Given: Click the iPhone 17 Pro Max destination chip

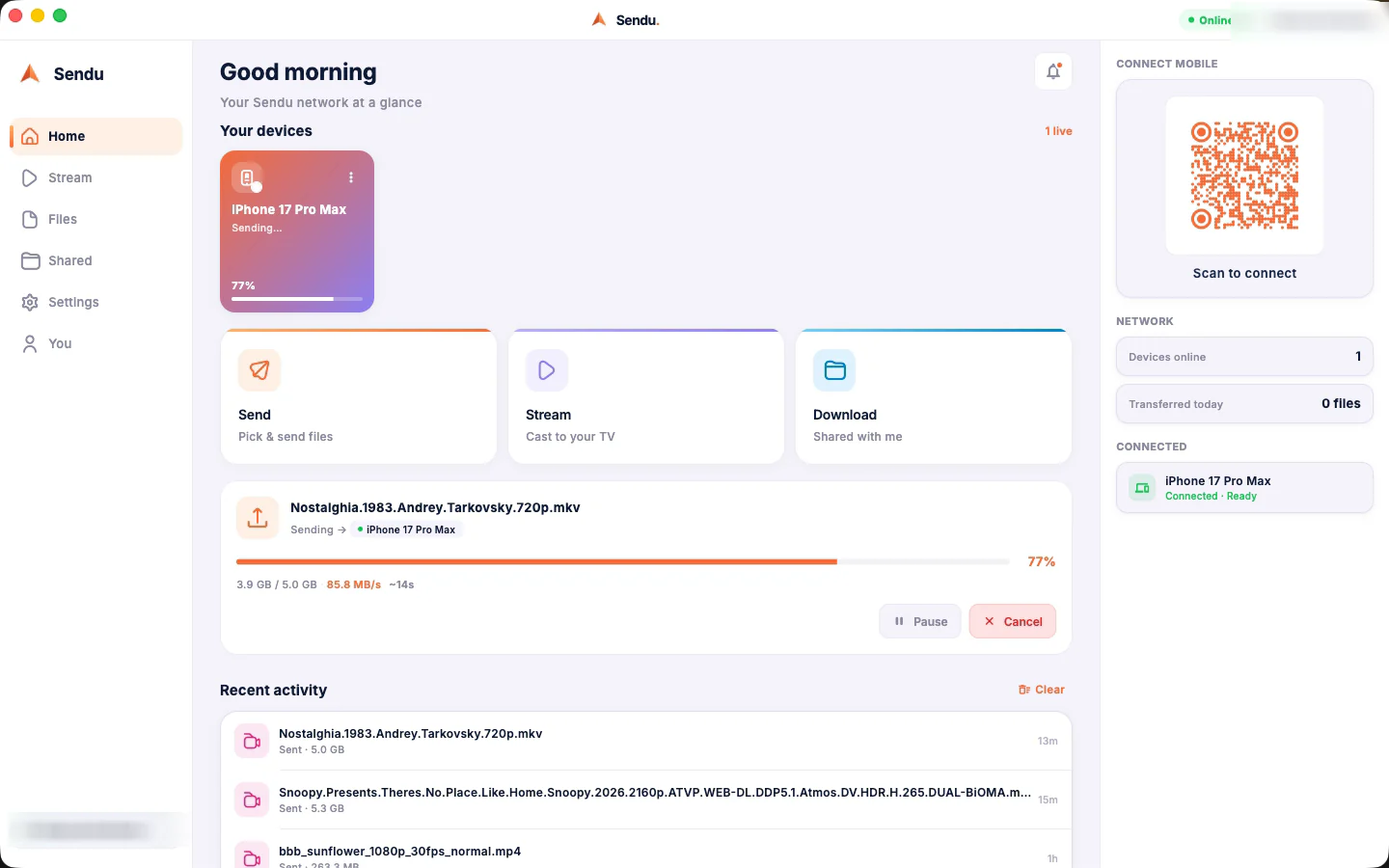Looking at the screenshot, I should pos(407,529).
